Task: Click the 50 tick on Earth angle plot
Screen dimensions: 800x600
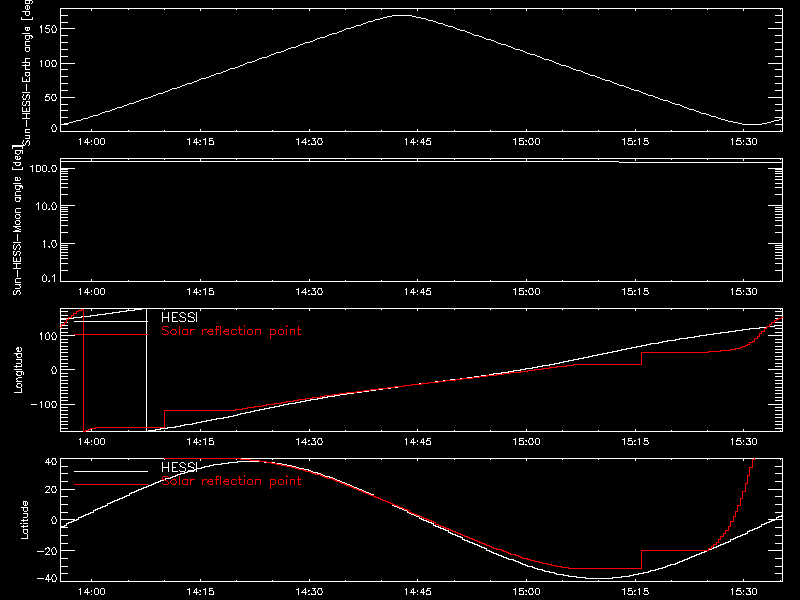Action: click(x=51, y=97)
